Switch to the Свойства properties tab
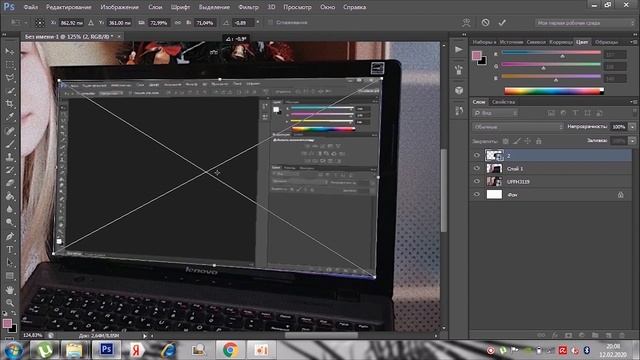Viewport: 640px width, 360px height. 503,102
